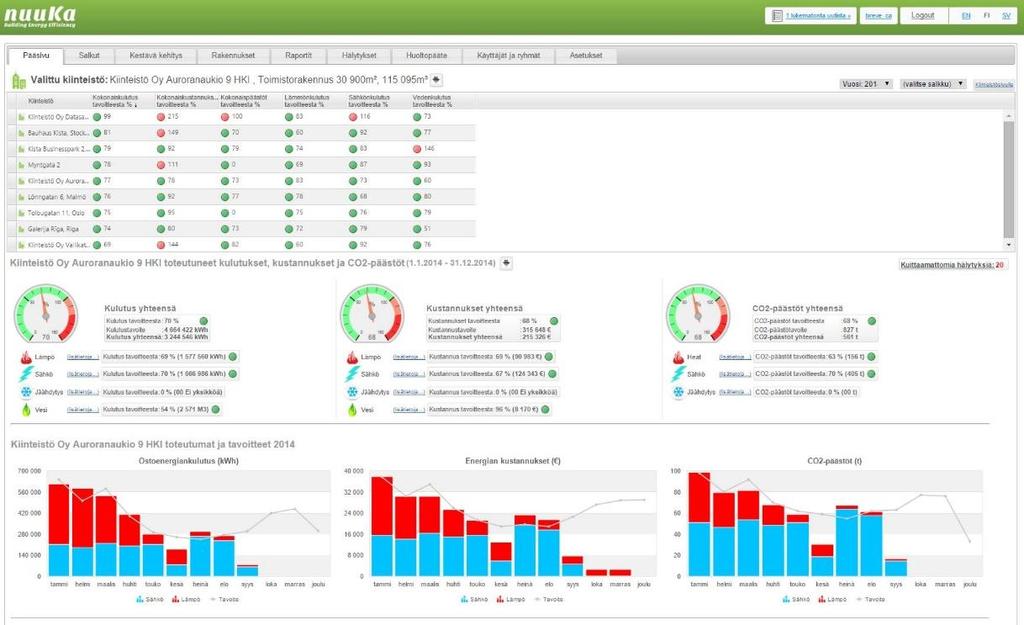Toggle the Lämpö legend in the CO2-päästöt chart

click(x=832, y=600)
